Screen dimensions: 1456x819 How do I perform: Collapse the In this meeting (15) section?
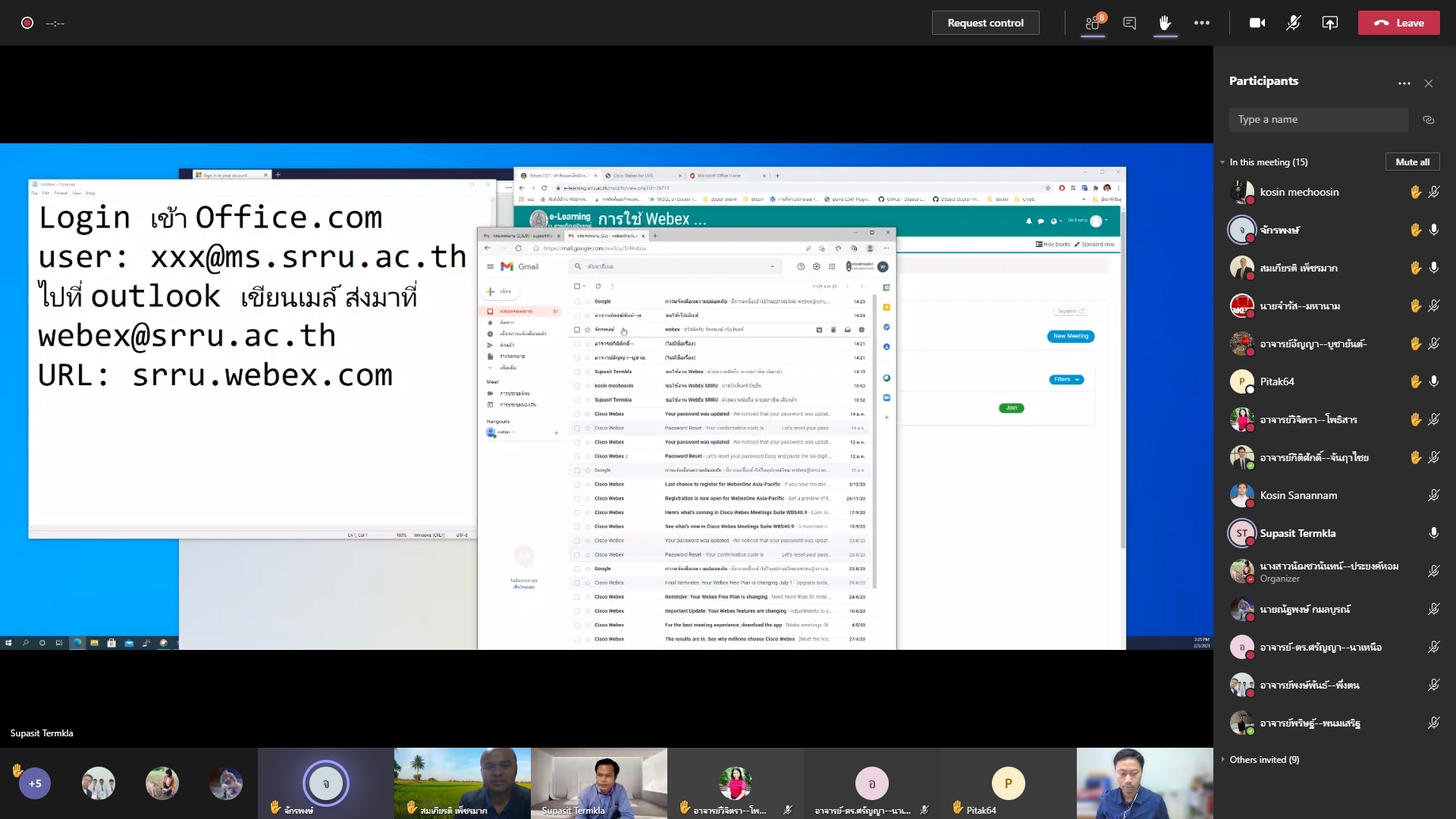pos(1222,162)
